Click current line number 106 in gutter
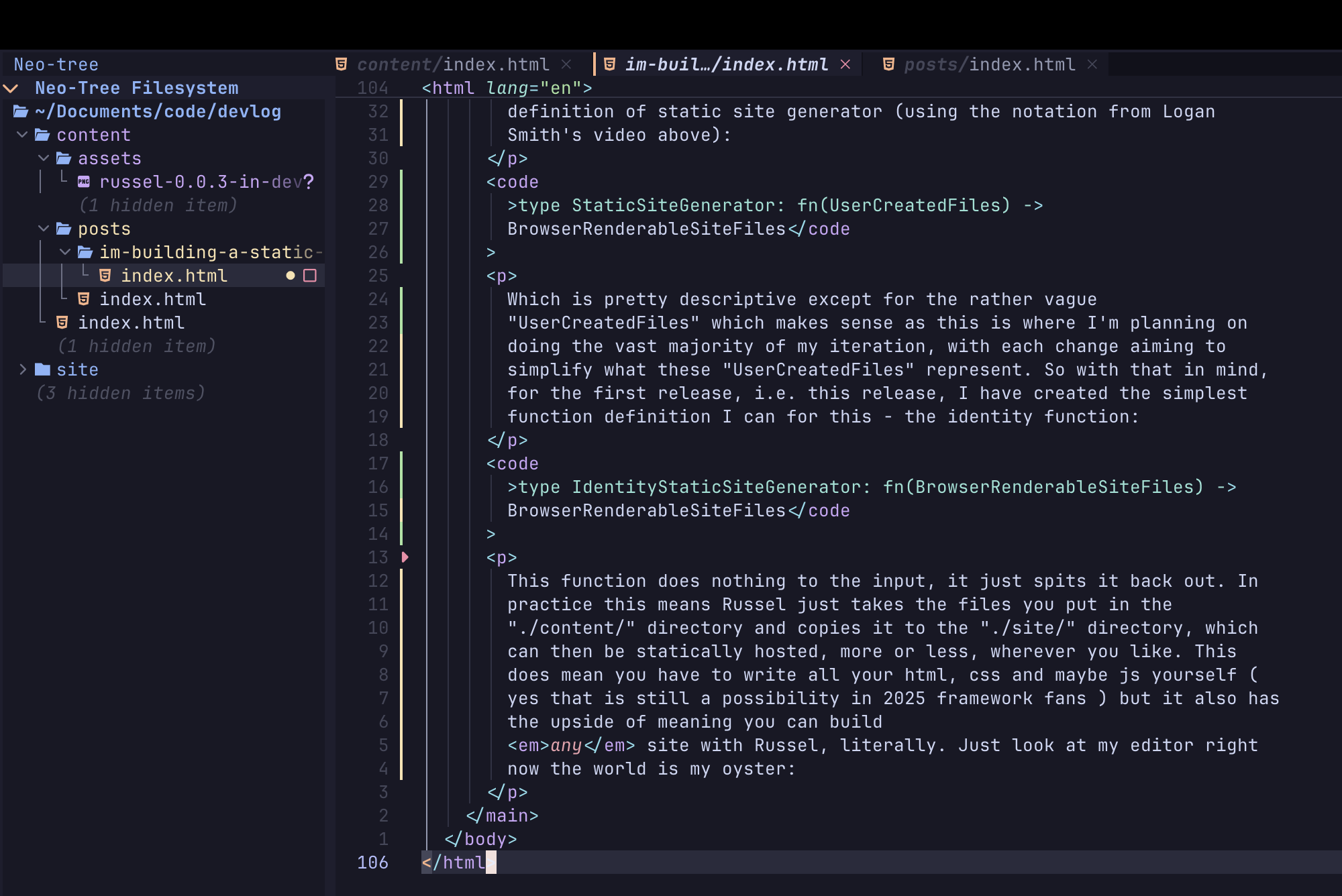The width and height of the screenshot is (1342, 896). [372, 862]
